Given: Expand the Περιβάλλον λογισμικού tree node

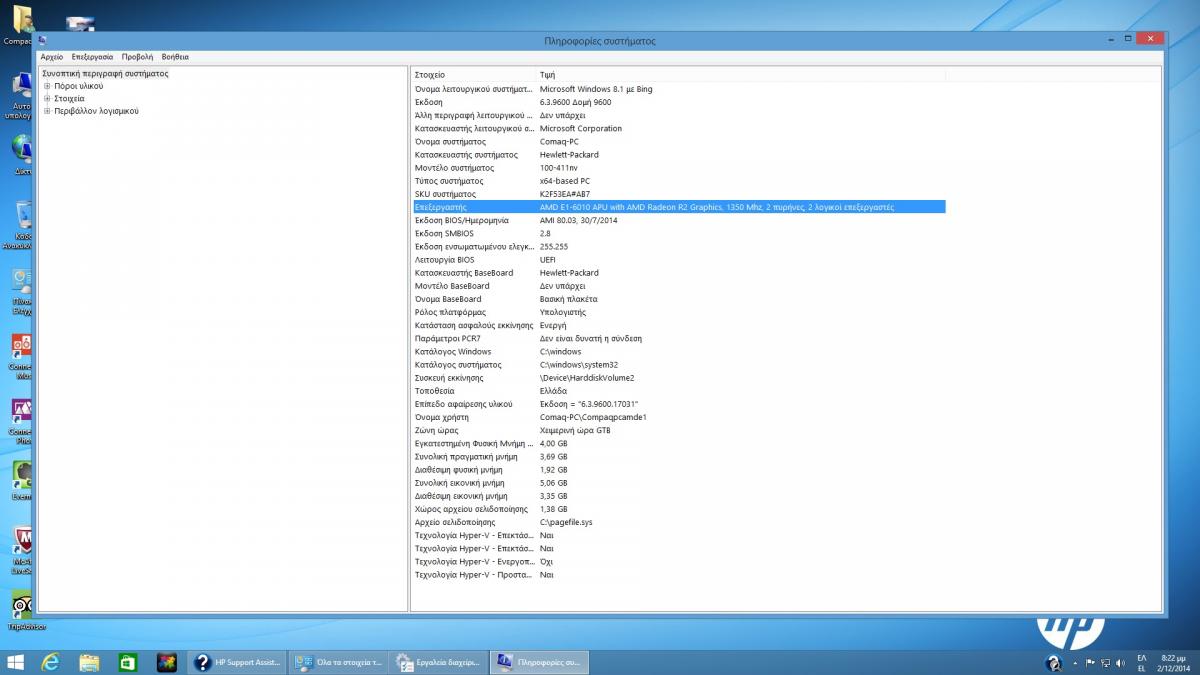Looking at the screenshot, I should (x=47, y=111).
